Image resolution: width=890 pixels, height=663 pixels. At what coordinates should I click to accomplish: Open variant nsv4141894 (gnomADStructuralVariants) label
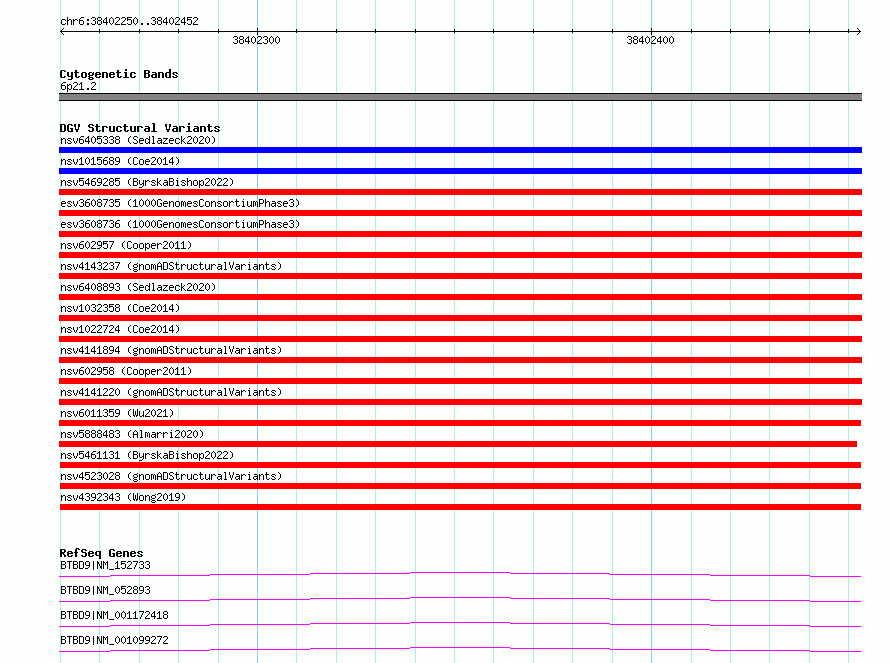(171, 350)
